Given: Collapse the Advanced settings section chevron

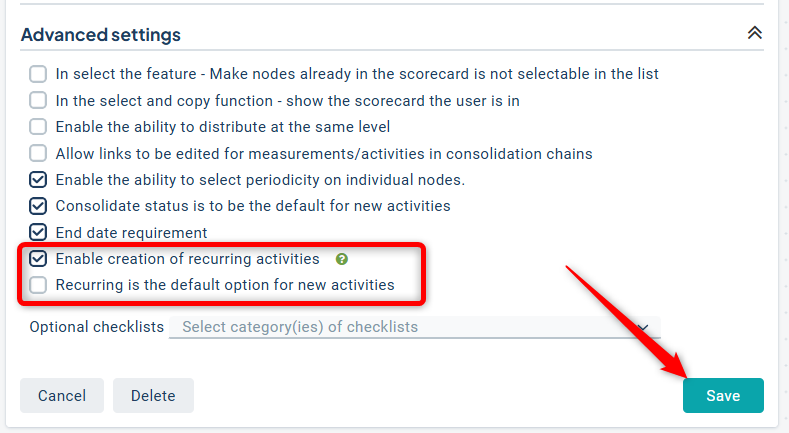Looking at the screenshot, I should click(x=755, y=33).
